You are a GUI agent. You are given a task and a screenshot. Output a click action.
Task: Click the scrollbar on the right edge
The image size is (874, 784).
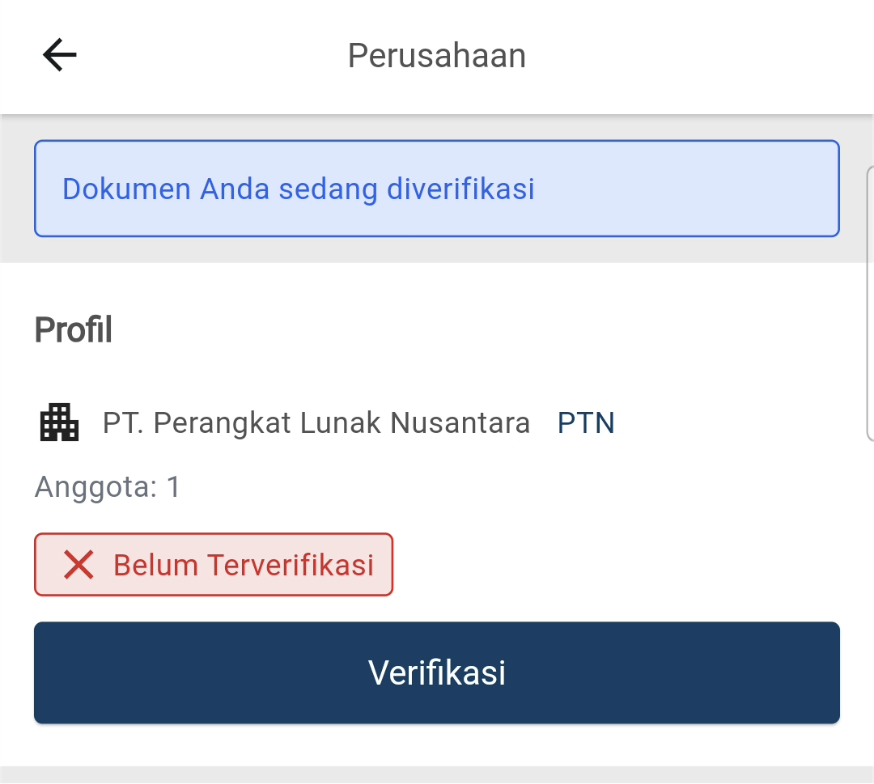click(869, 300)
